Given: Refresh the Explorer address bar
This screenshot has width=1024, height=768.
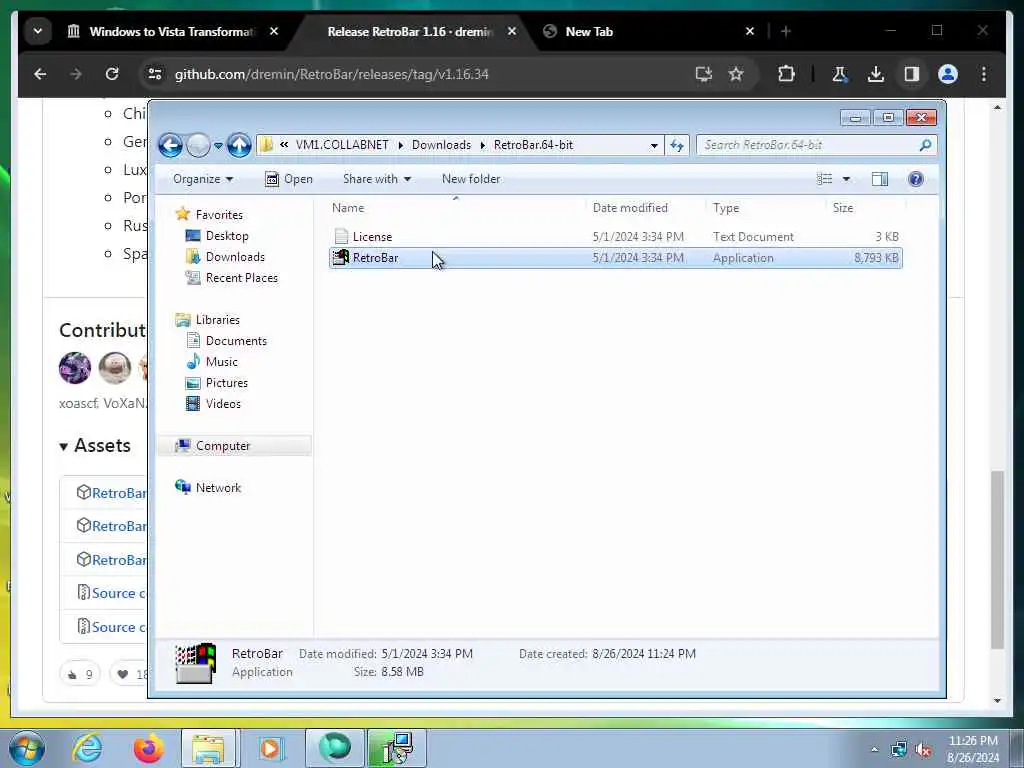Looking at the screenshot, I should tap(677, 145).
